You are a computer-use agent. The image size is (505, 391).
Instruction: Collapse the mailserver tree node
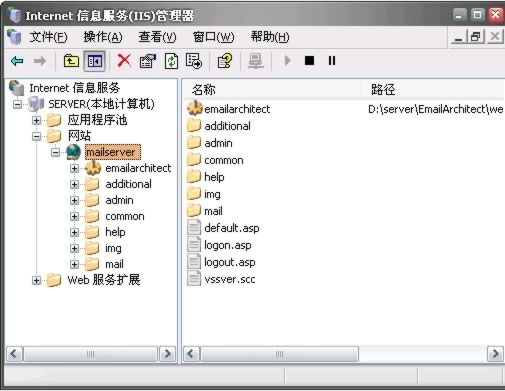55,152
